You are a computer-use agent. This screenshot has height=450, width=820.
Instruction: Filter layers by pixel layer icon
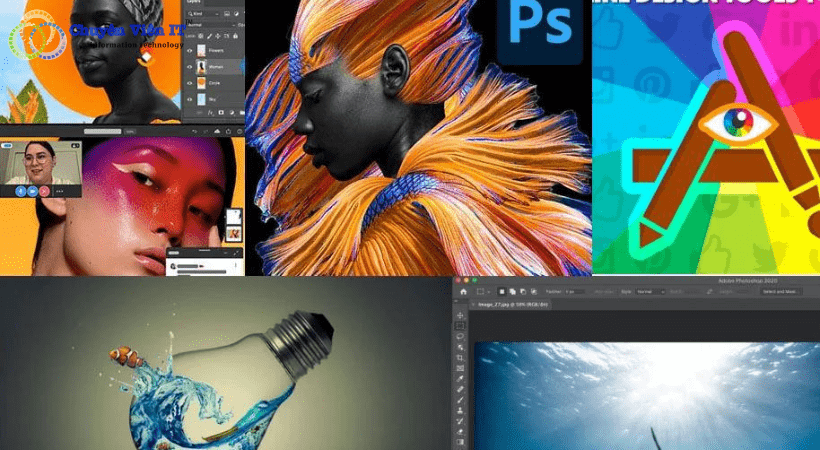227,14
